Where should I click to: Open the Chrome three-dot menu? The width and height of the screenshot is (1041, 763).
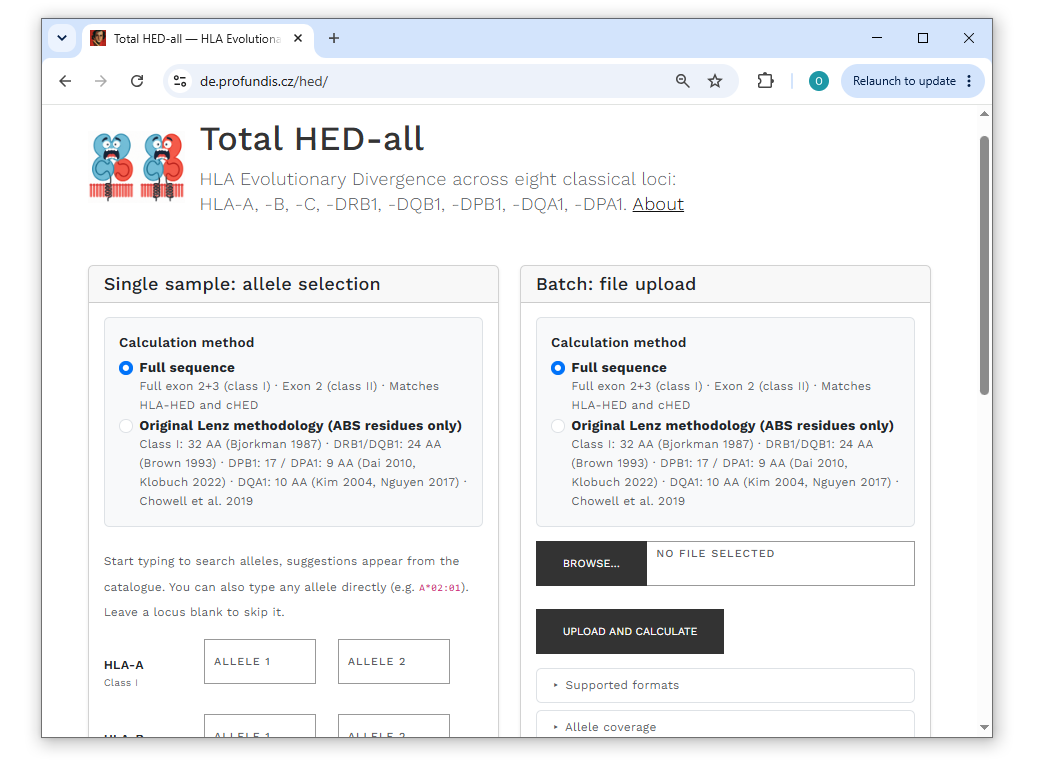click(x=969, y=81)
